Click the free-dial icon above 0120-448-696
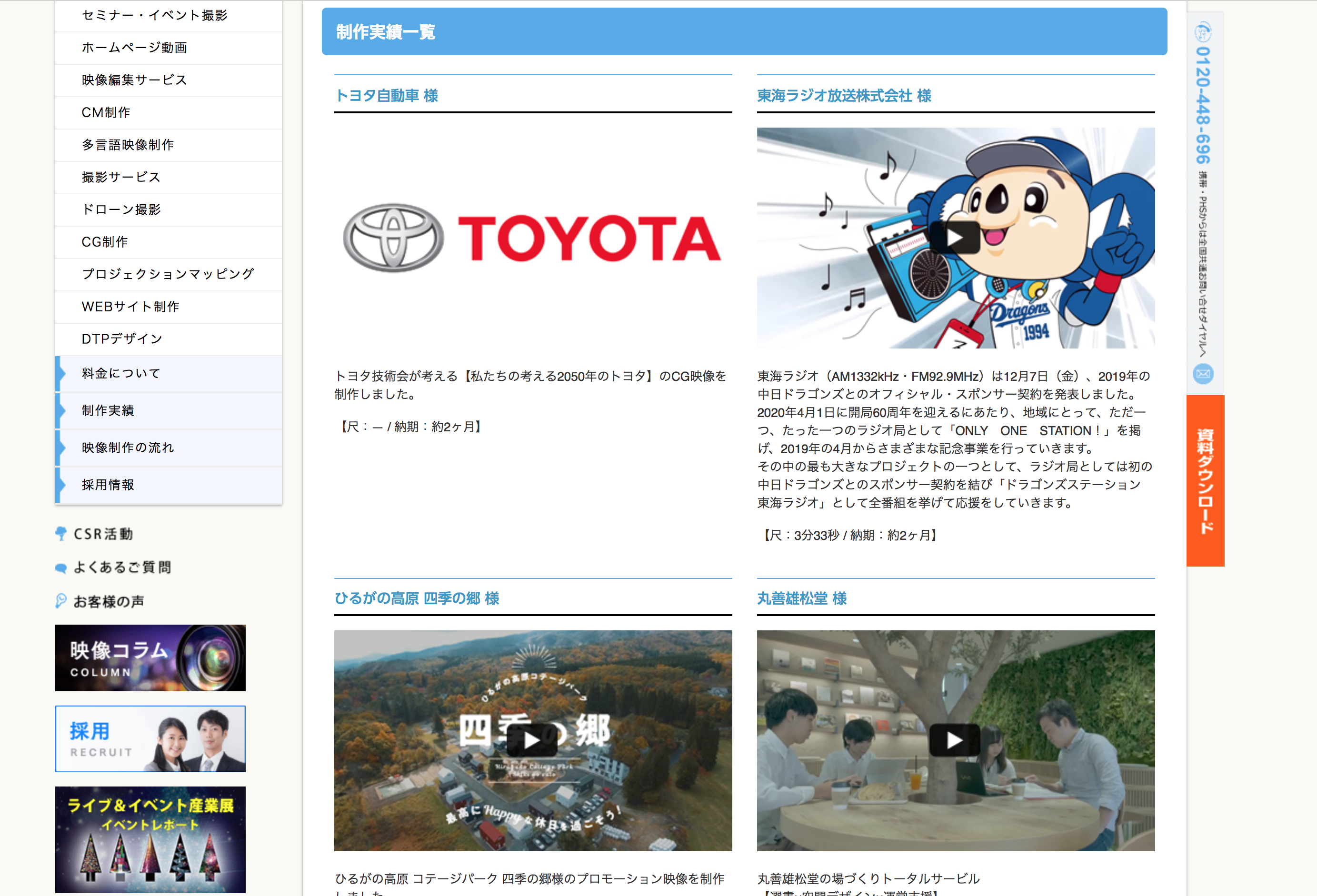This screenshot has height=896, width=1317. [x=1204, y=32]
